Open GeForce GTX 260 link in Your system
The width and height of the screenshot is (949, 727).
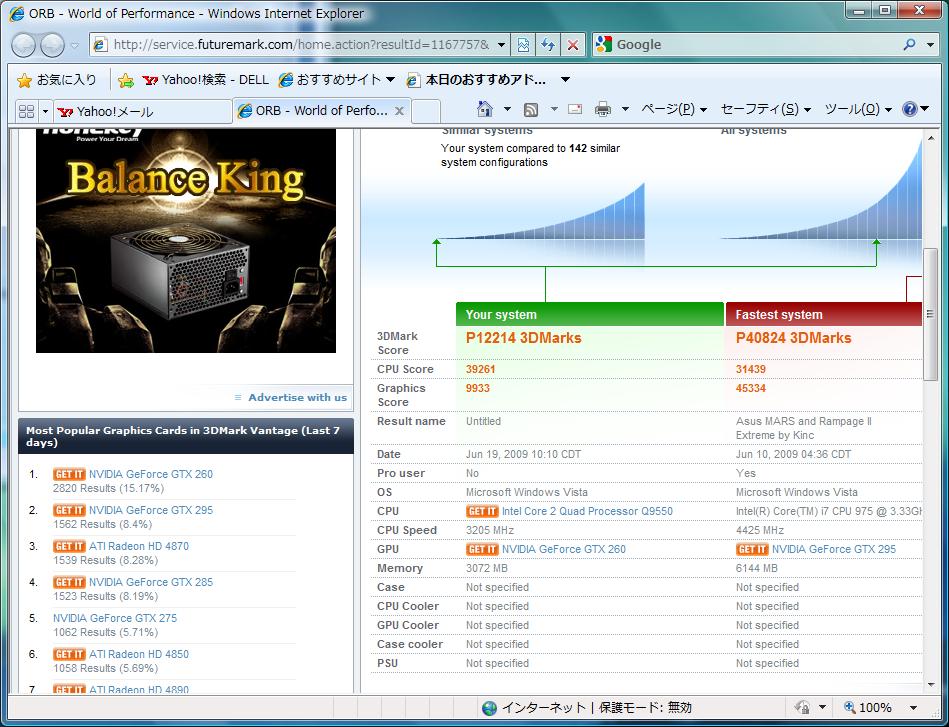point(563,550)
